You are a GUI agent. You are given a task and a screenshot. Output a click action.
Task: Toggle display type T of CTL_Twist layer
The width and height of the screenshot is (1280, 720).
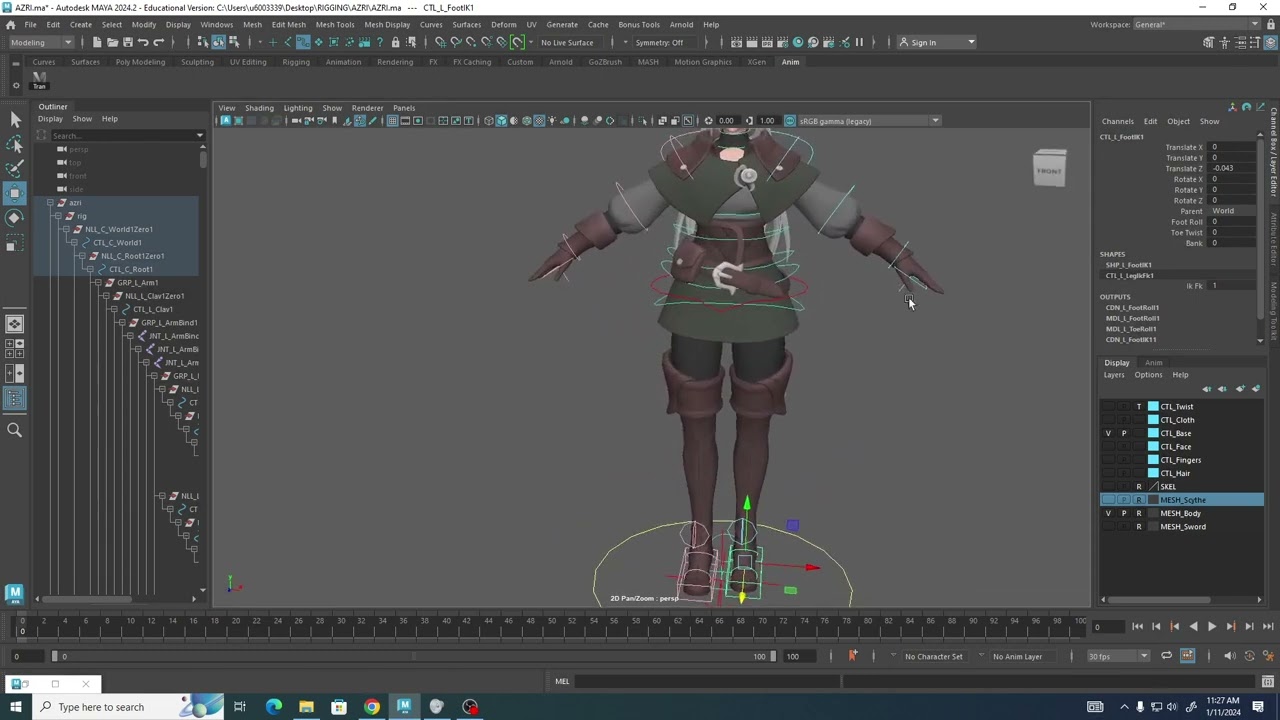[x=1138, y=407]
